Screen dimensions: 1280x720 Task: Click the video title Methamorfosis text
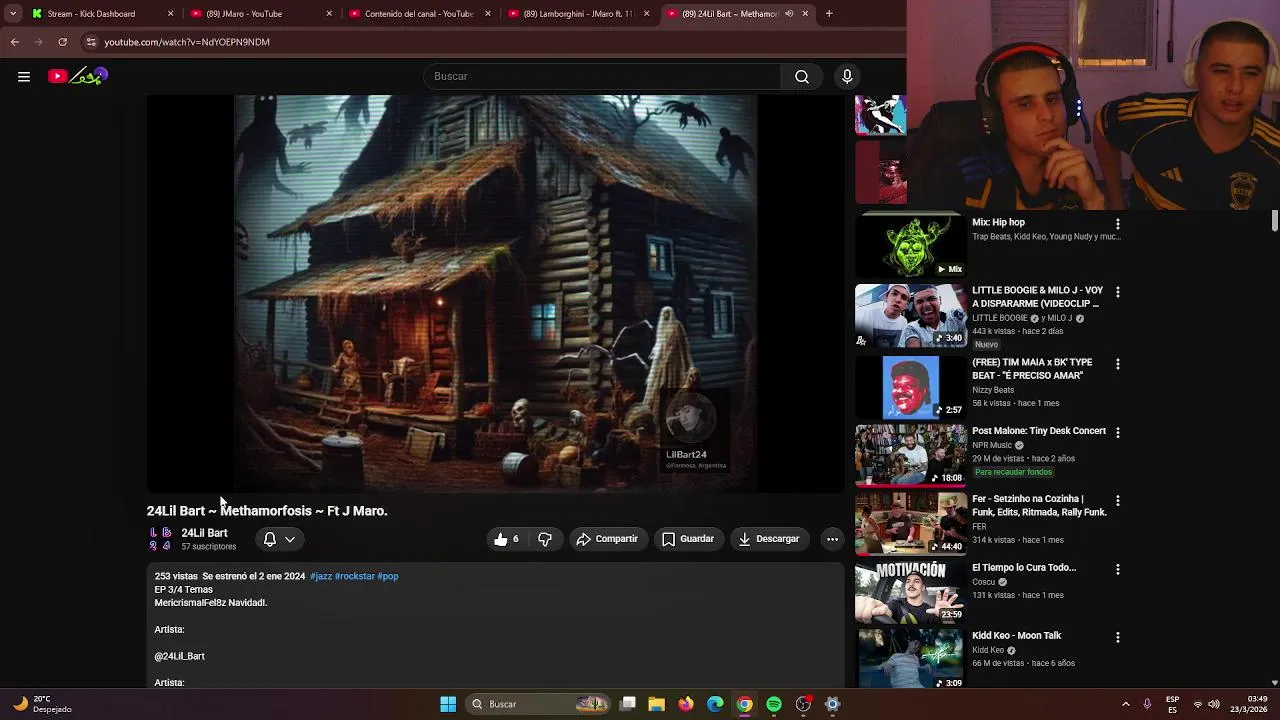click(265, 511)
